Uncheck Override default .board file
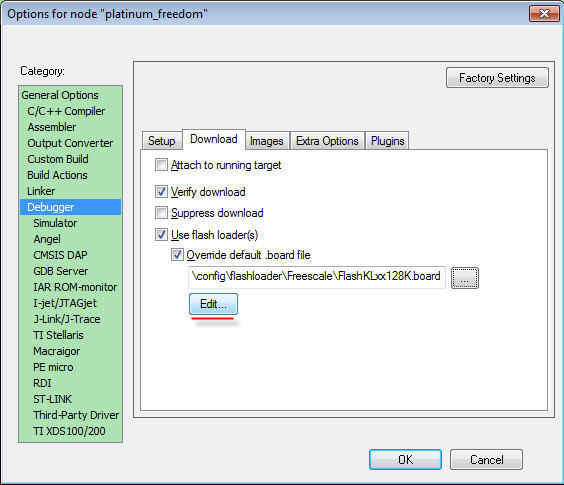The width and height of the screenshot is (564, 485). pos(177,255)
